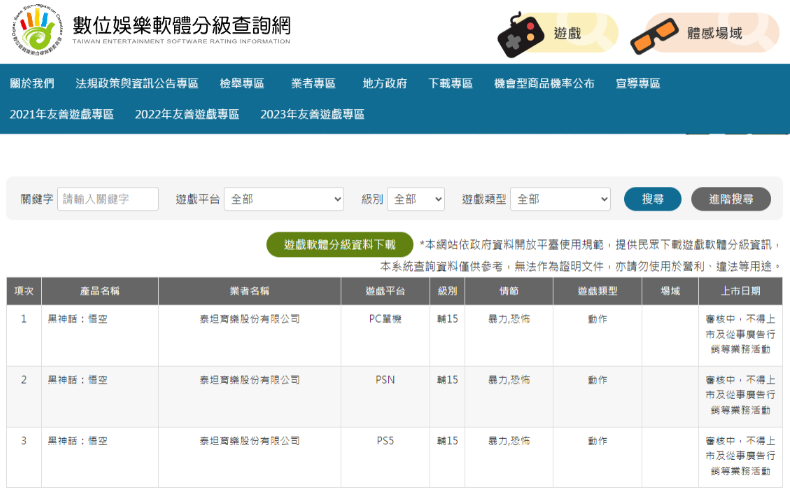Click the 場域 column header
This screenshot has height=496, width=790.
670,291
